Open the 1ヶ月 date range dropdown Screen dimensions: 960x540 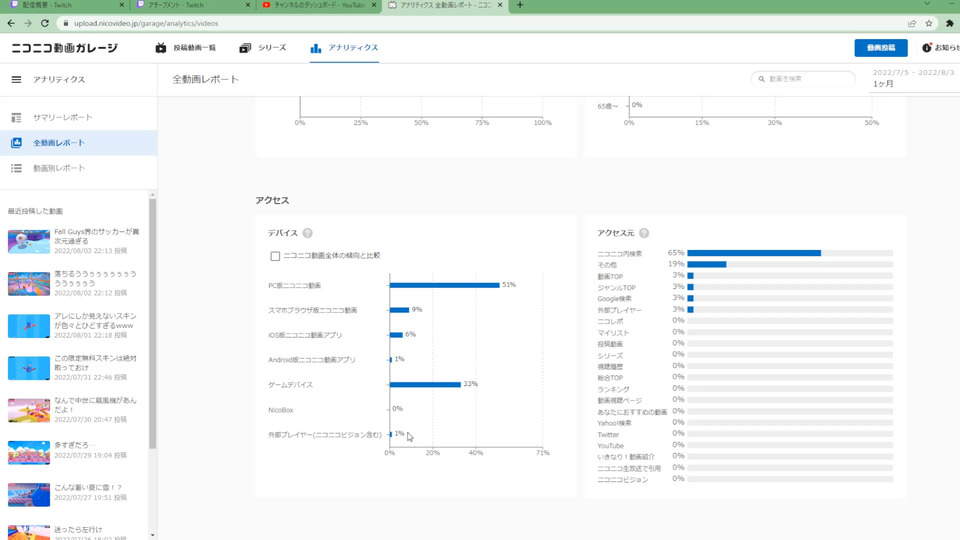coord(915,84)
